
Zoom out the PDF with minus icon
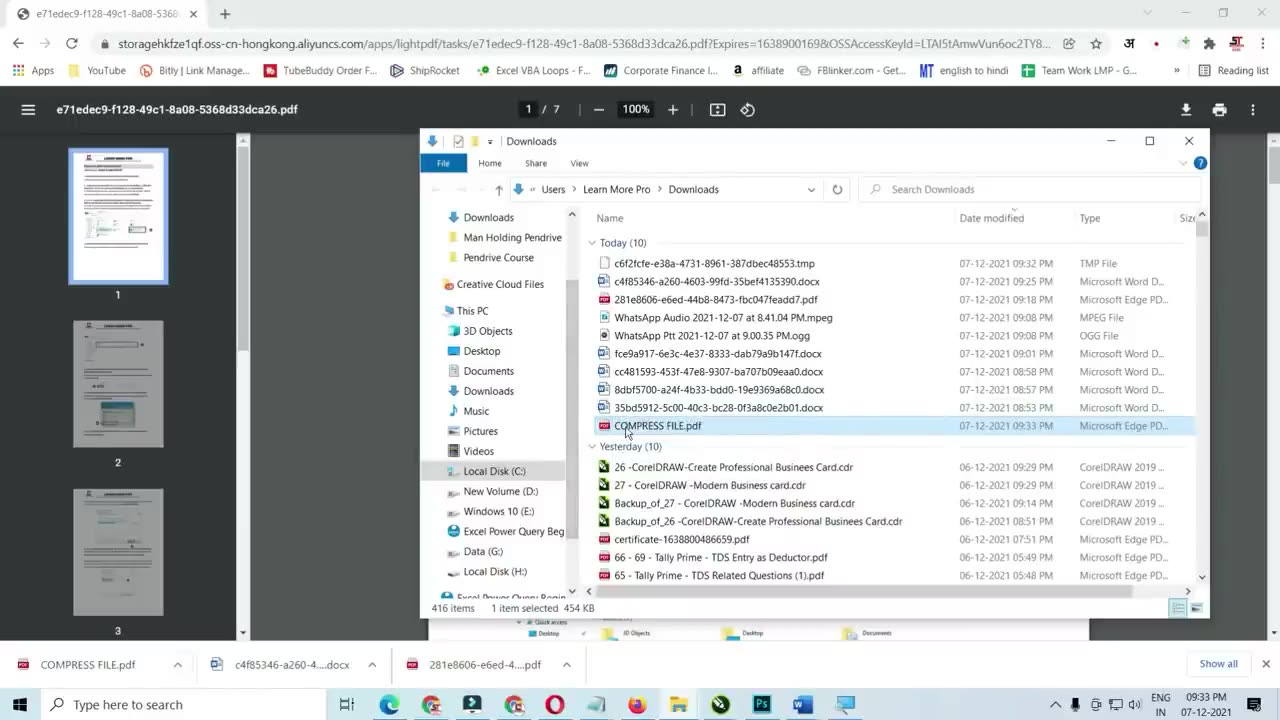(598, 109)
